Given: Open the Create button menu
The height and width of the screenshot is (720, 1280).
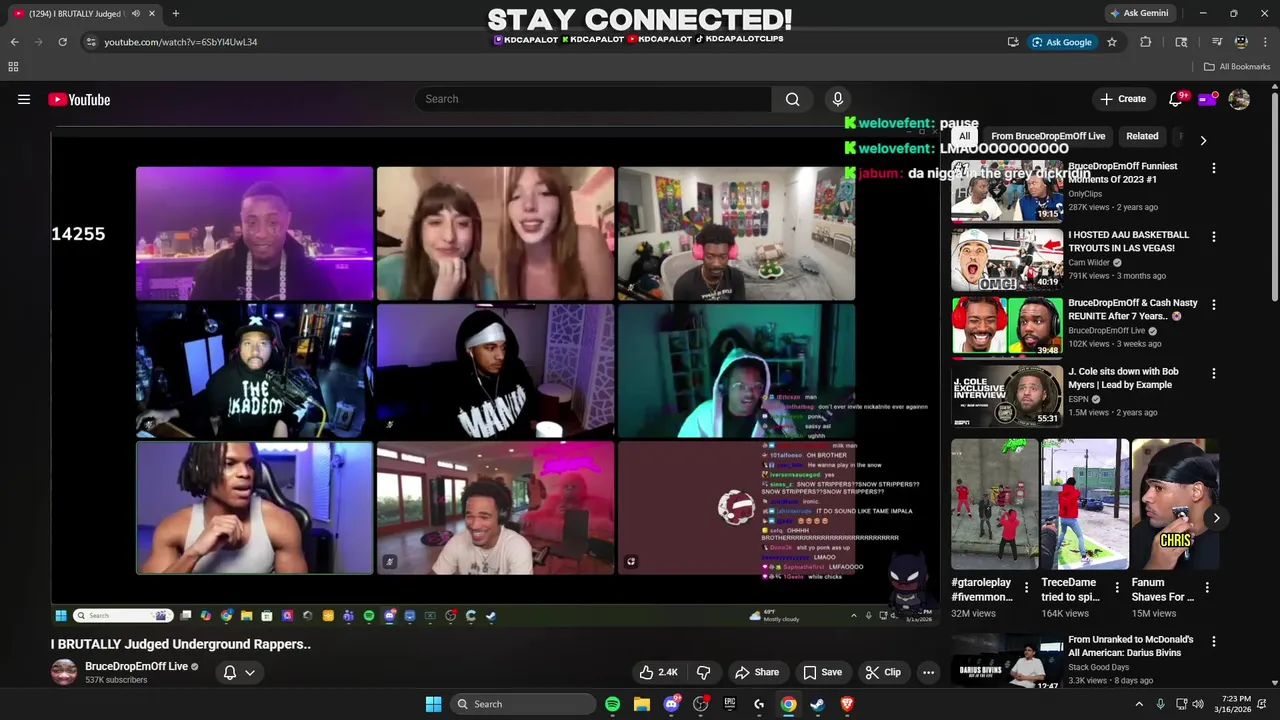Looking at the screenshot, I should coord(1123,99).
